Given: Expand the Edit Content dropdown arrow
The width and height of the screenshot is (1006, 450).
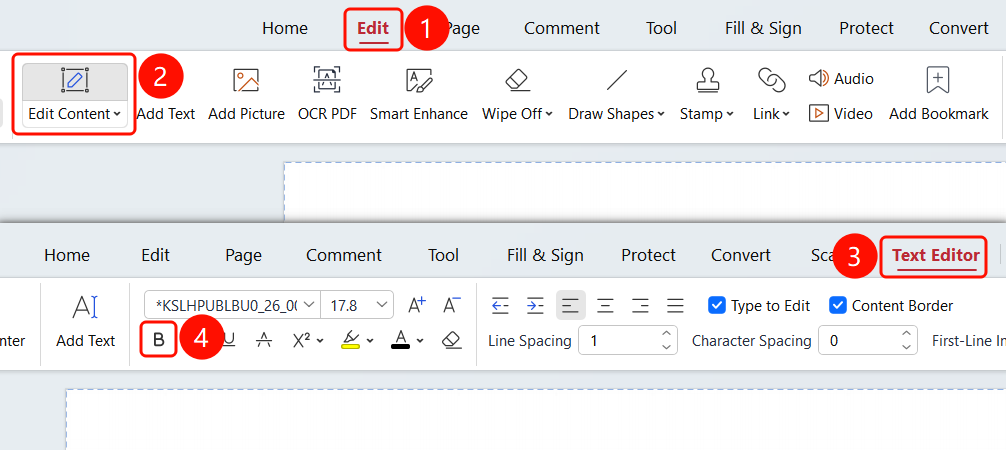Looking at the screenshot, I should tap(117, 114).
